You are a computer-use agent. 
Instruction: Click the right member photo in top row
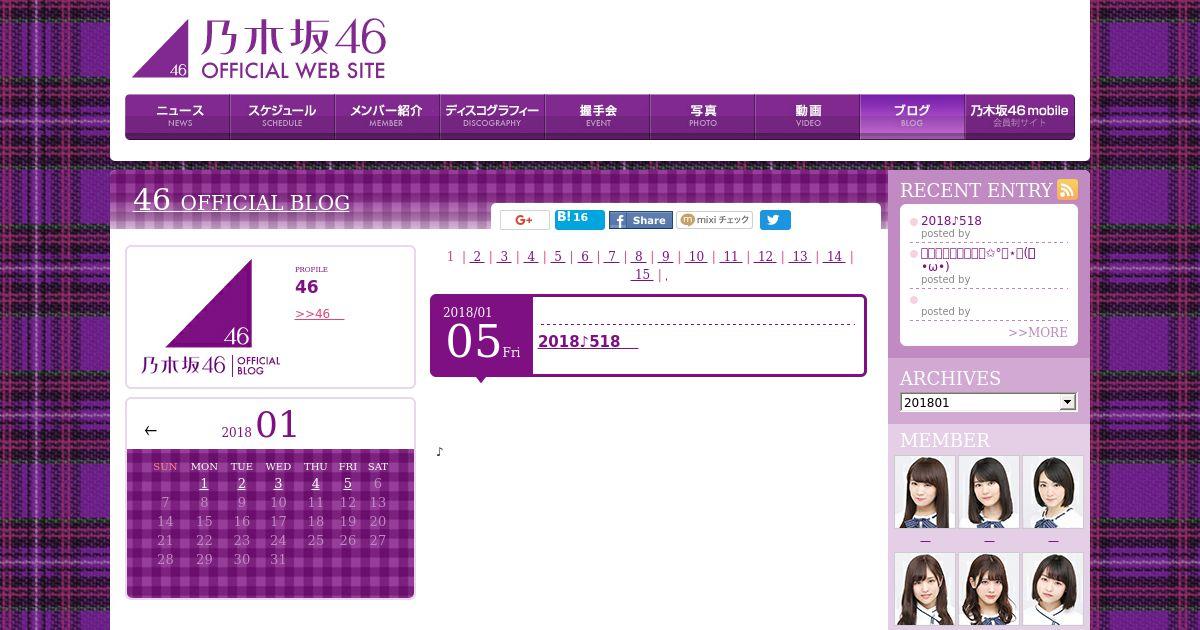tap(1053, 492)
